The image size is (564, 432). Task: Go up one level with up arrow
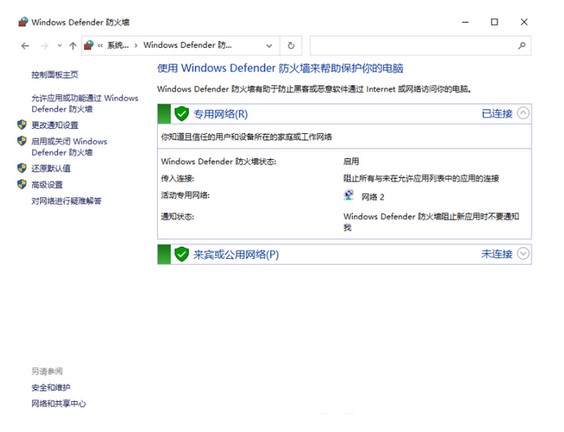pyautogui.click(x=73, y=46)
